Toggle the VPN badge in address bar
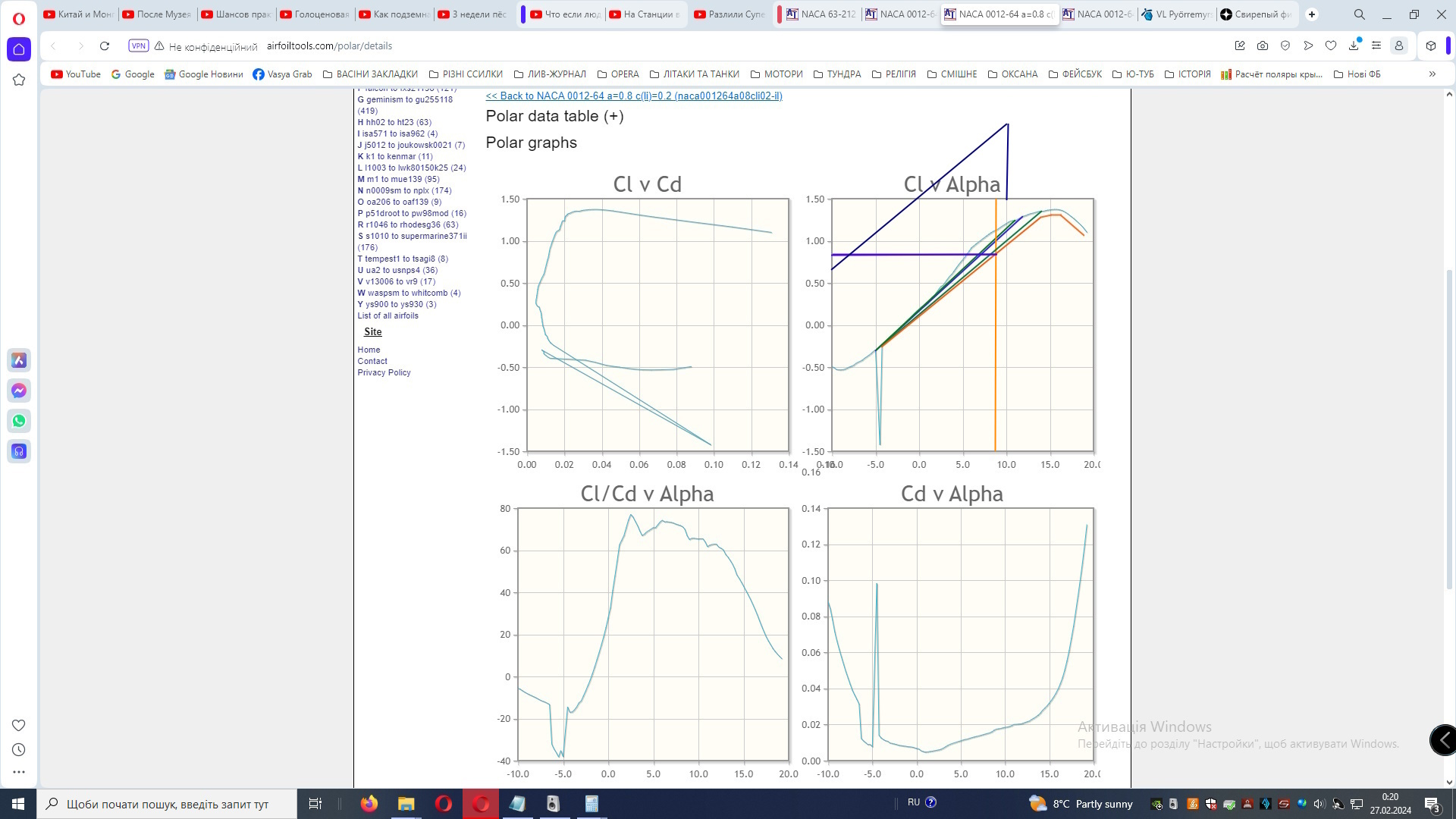Screen dimensions: 1456x819 (138, 46)
